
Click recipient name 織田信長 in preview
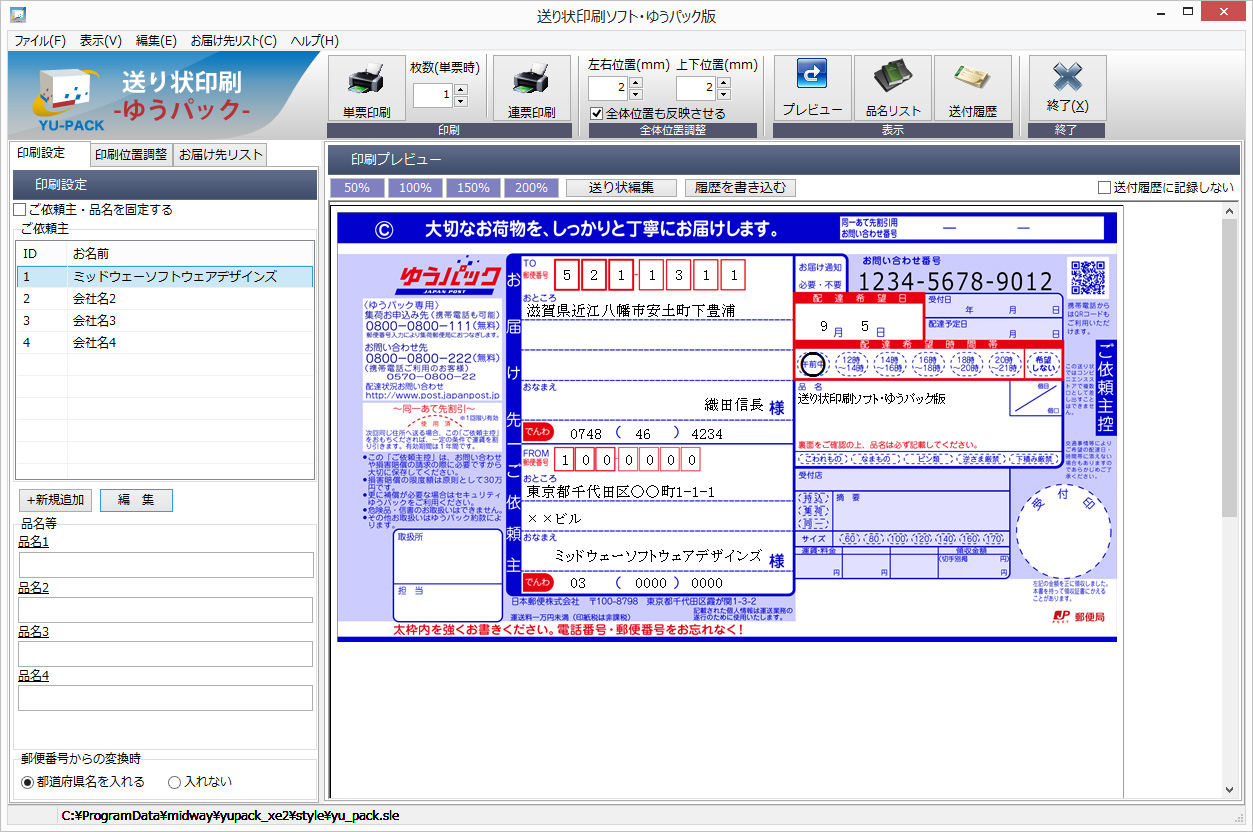(734, 405)
